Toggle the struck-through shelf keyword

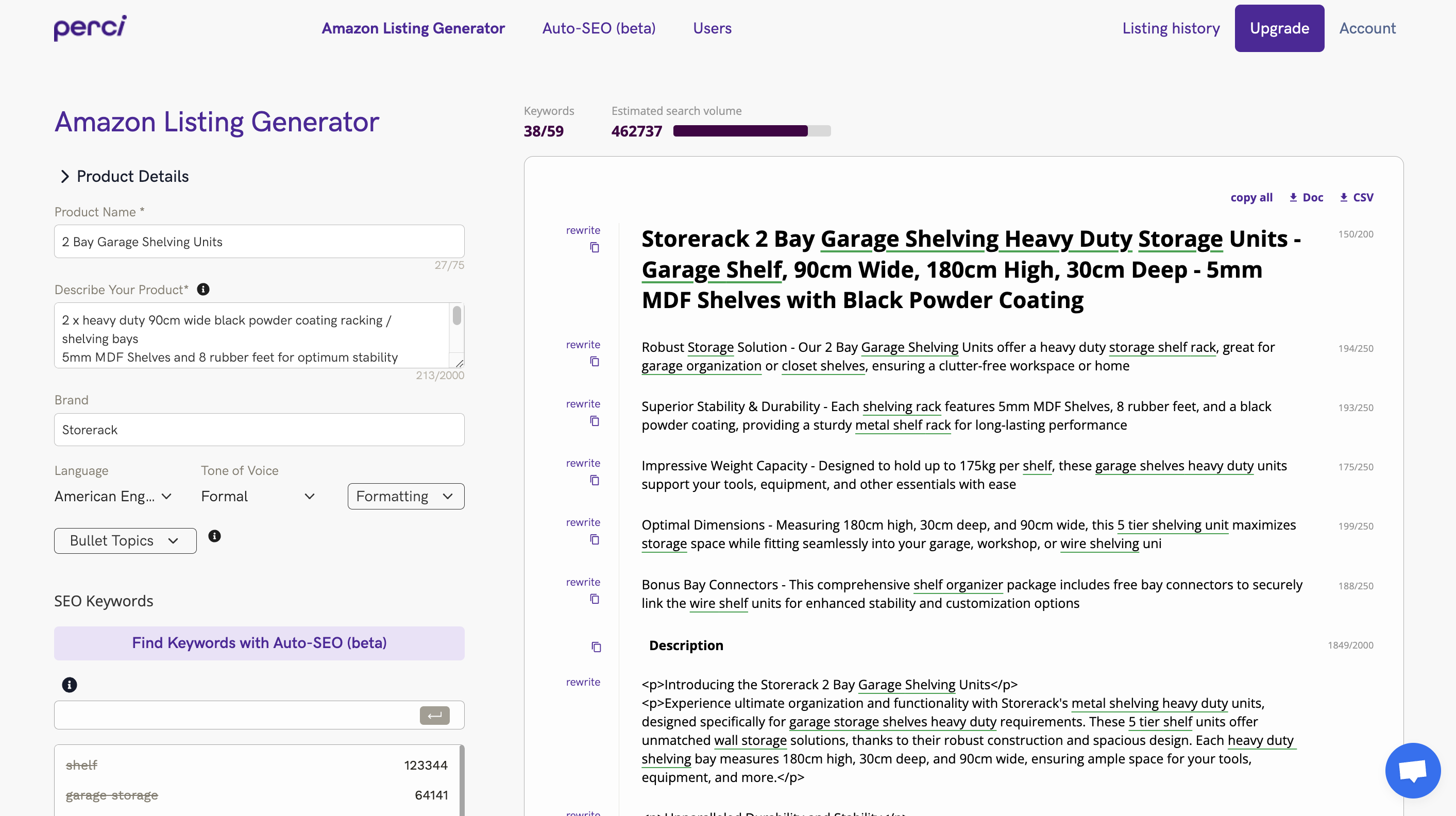tap(81, 764)
